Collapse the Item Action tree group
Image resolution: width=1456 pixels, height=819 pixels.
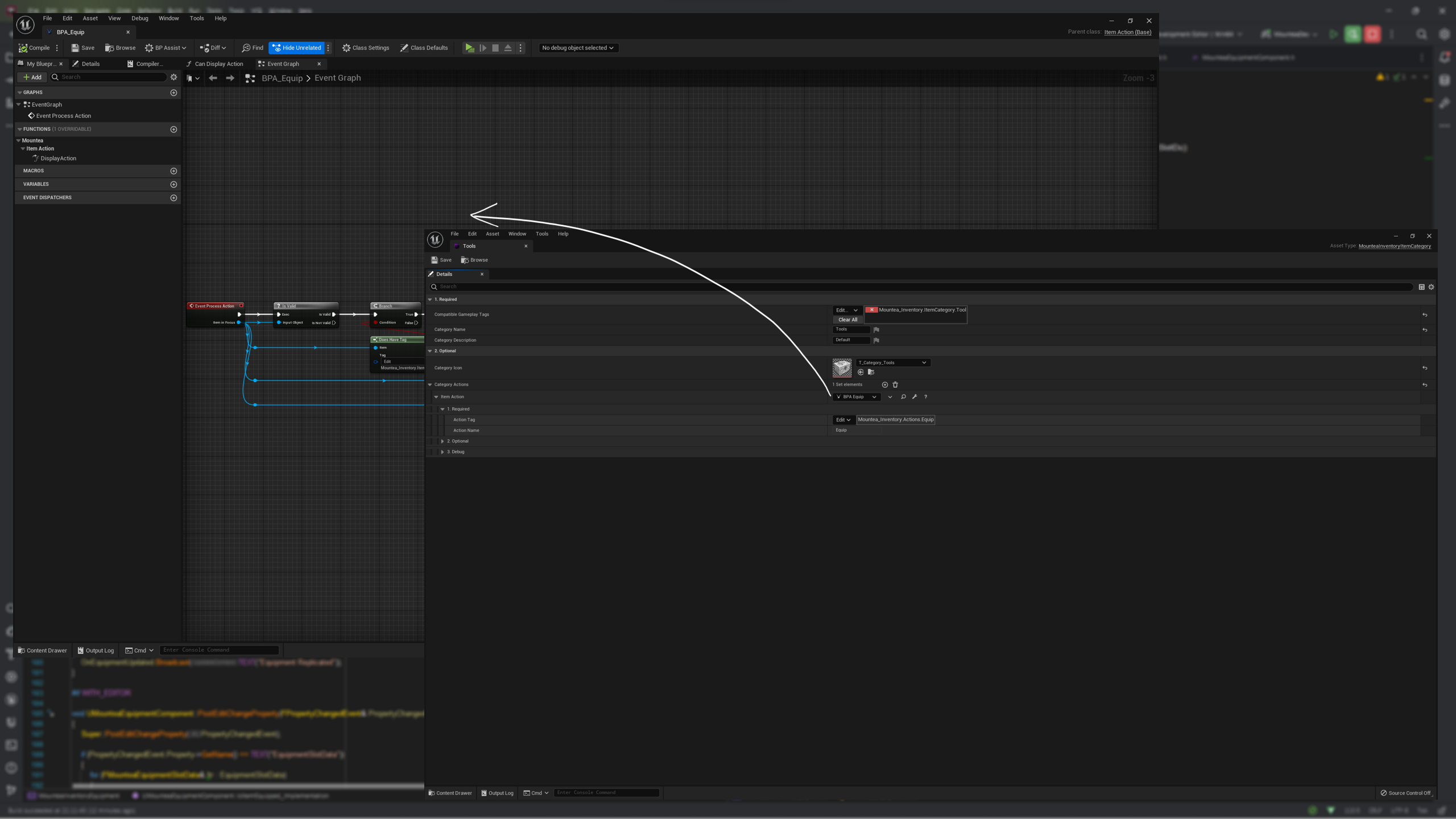(x=436, y=397)
